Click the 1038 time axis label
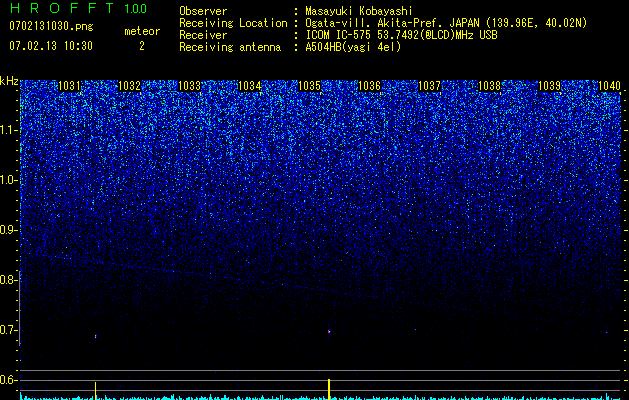This screenshot has width=629, height=400. click(489, 86)
